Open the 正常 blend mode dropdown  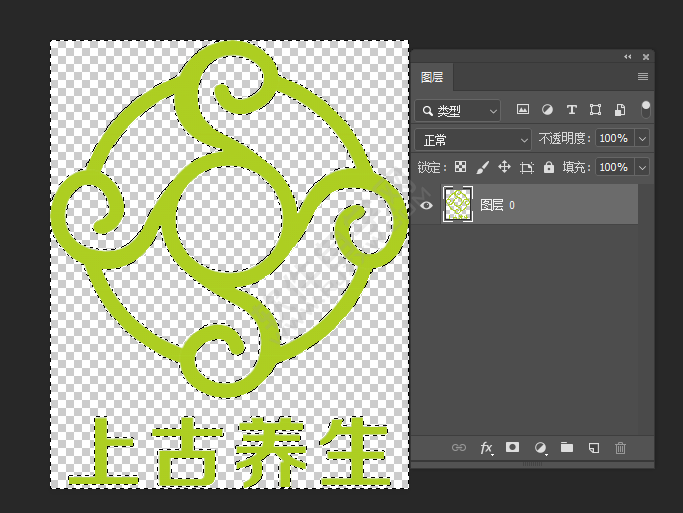point(473,140)
